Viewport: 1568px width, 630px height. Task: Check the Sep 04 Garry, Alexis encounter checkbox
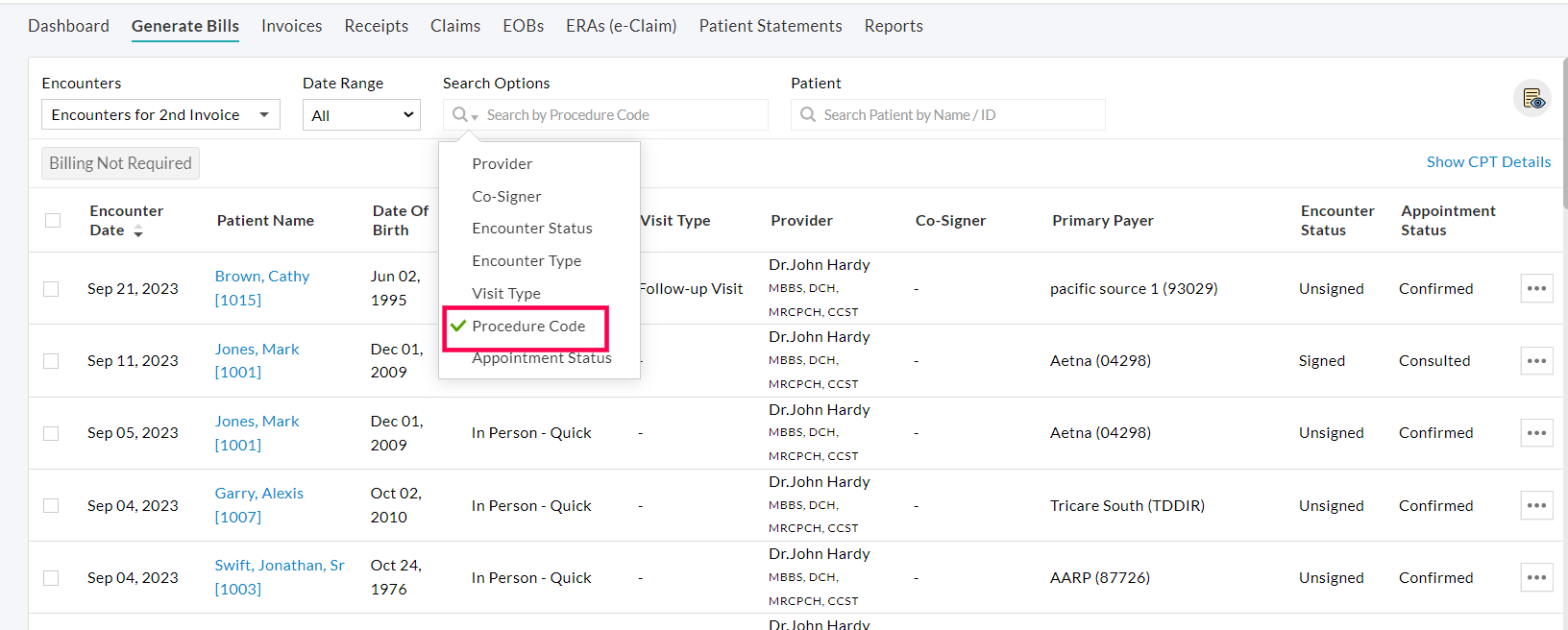[52, 504]
